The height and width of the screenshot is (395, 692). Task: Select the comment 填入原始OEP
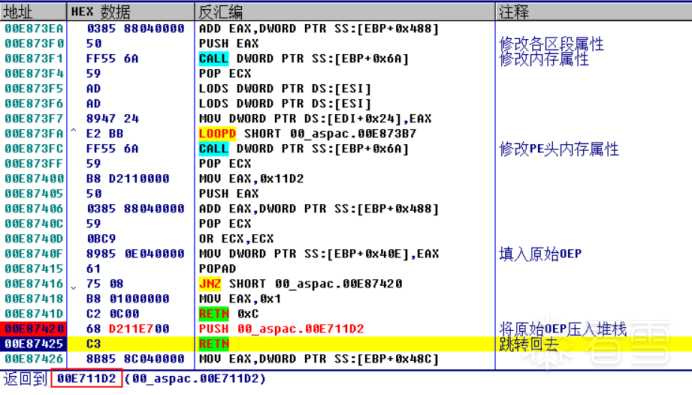(540, 254)
